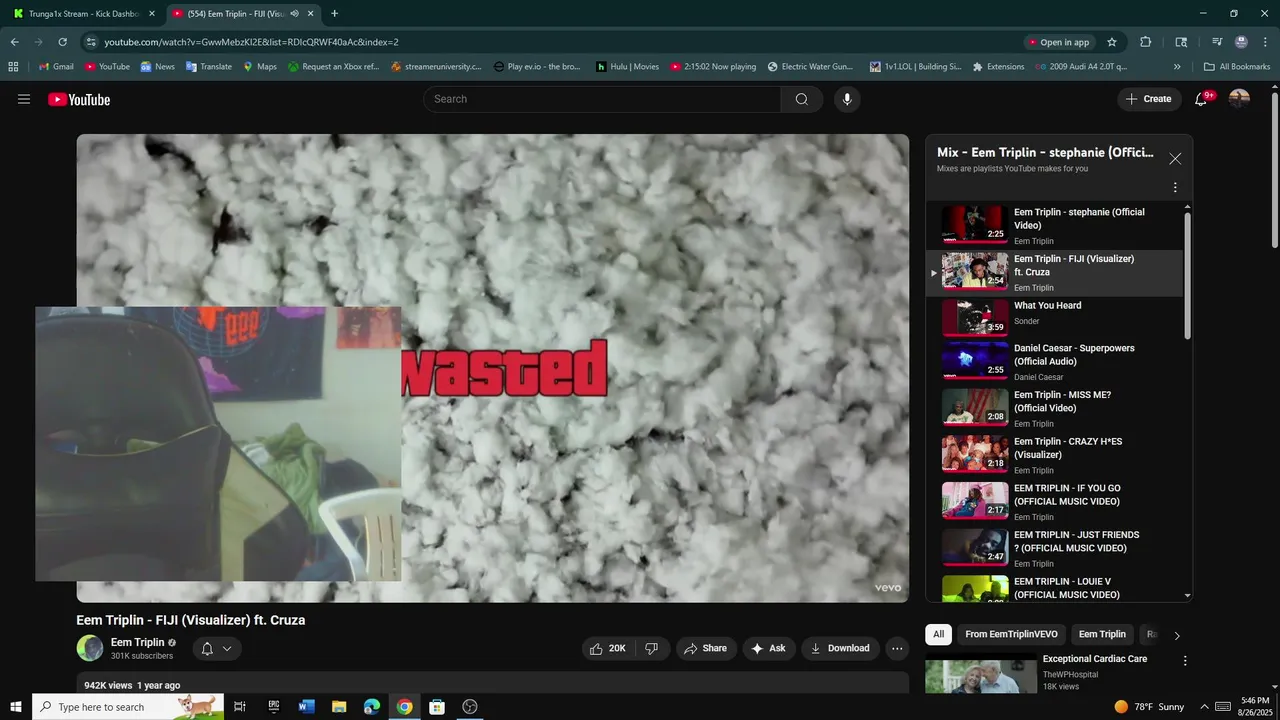Screen dimensions: 1280x720
Task: Show hidden system tray icons
Action: [x=1204, y=707]
